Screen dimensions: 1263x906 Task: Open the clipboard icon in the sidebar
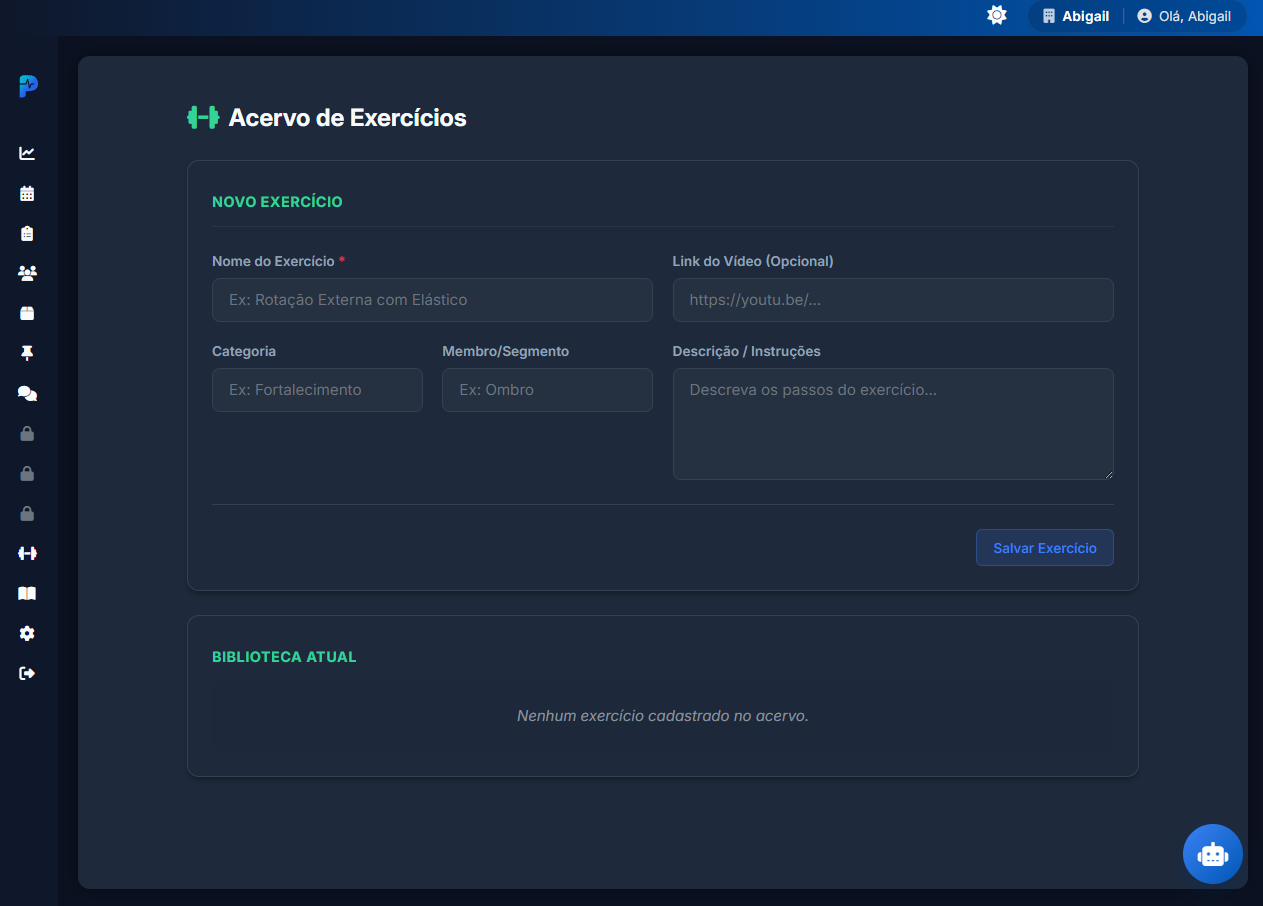(x=27, y=233)
